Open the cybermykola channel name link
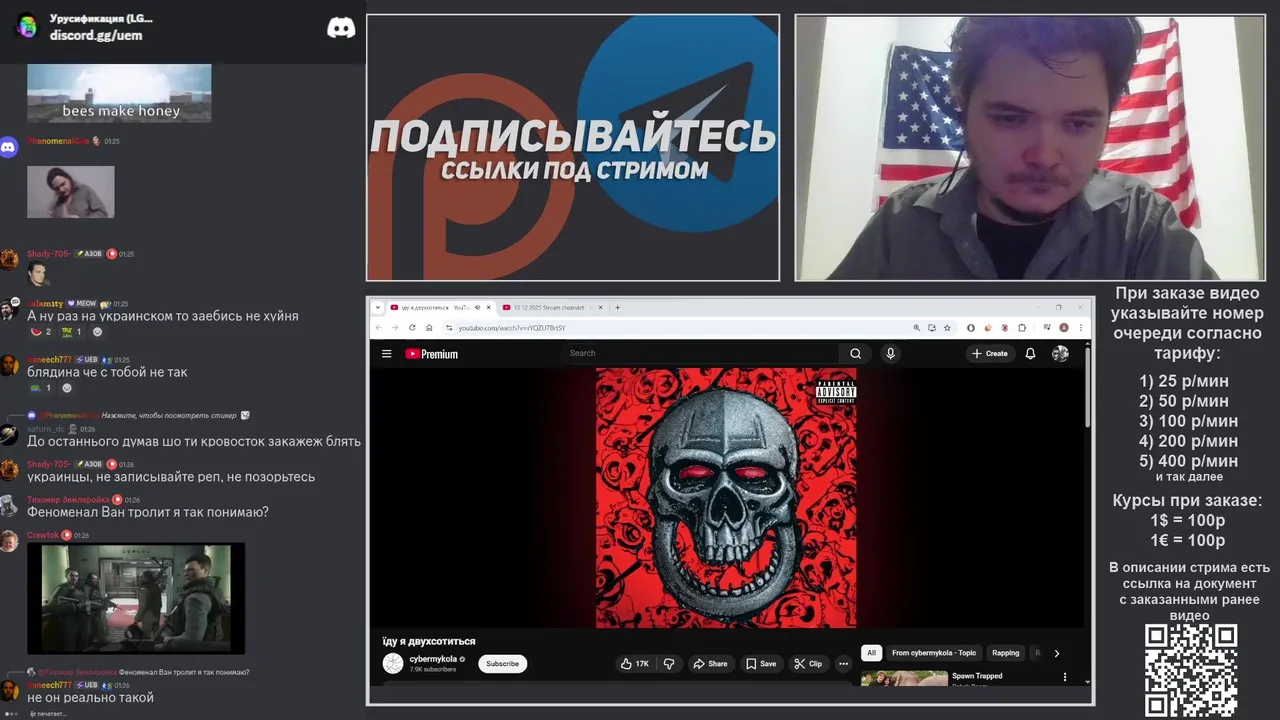The image size is (1280, 720). pyautogui.click(x=433, y=659)
